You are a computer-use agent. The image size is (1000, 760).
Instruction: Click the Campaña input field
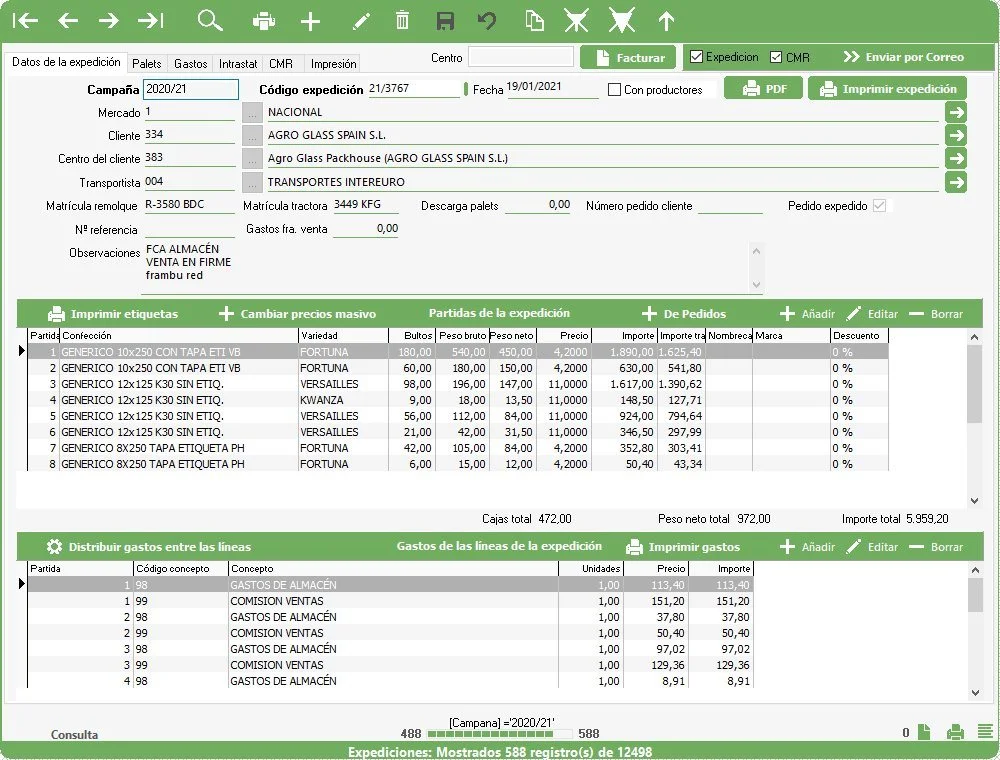(x=191, y=89)
